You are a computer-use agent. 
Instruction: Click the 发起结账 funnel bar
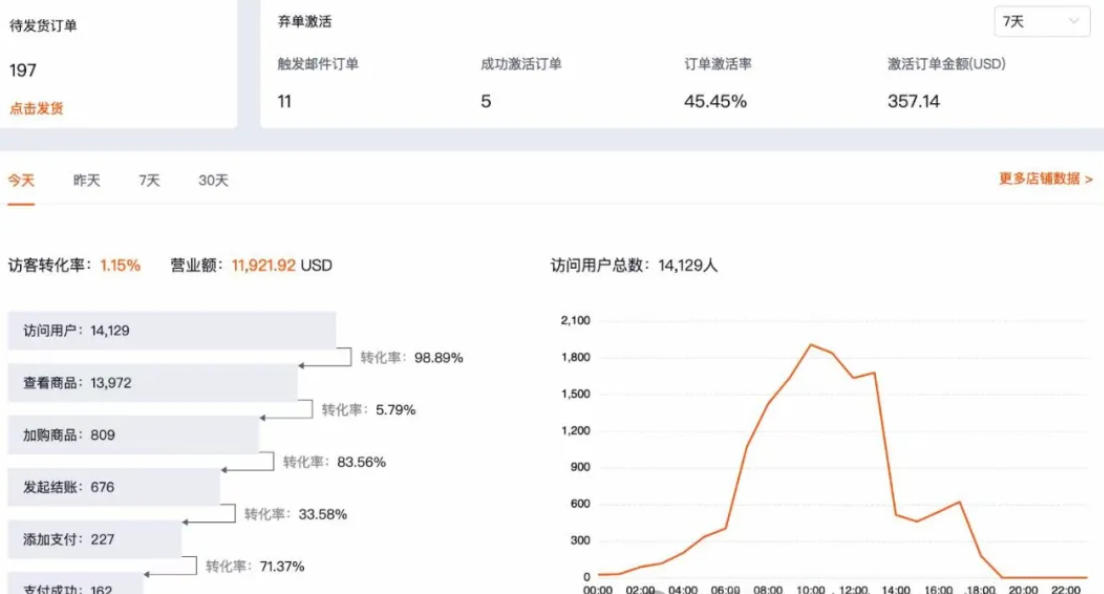click(113, 487)
